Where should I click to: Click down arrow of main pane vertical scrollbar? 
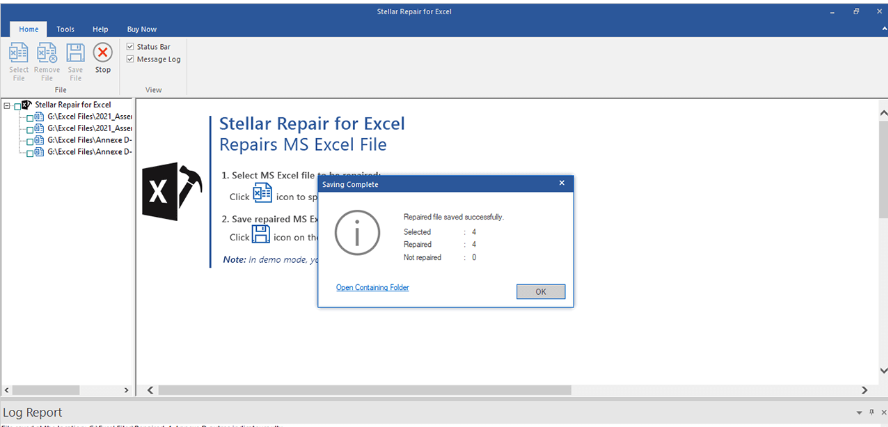883,370
